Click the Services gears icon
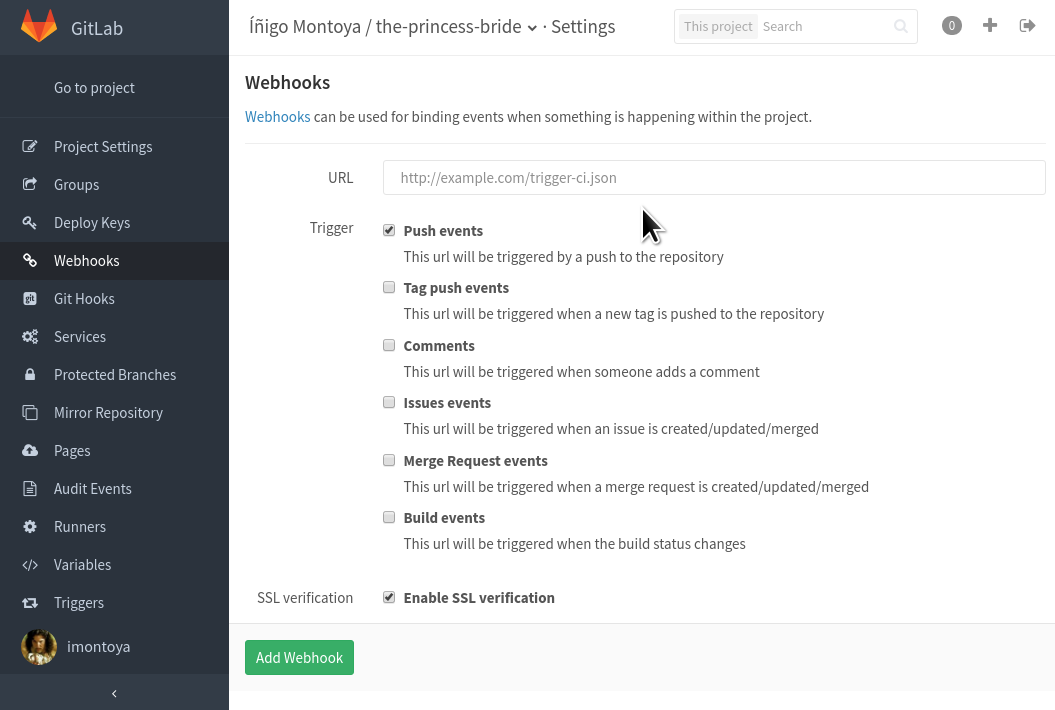The height and width of the screenshot is (710, 1055). [30, 336]
